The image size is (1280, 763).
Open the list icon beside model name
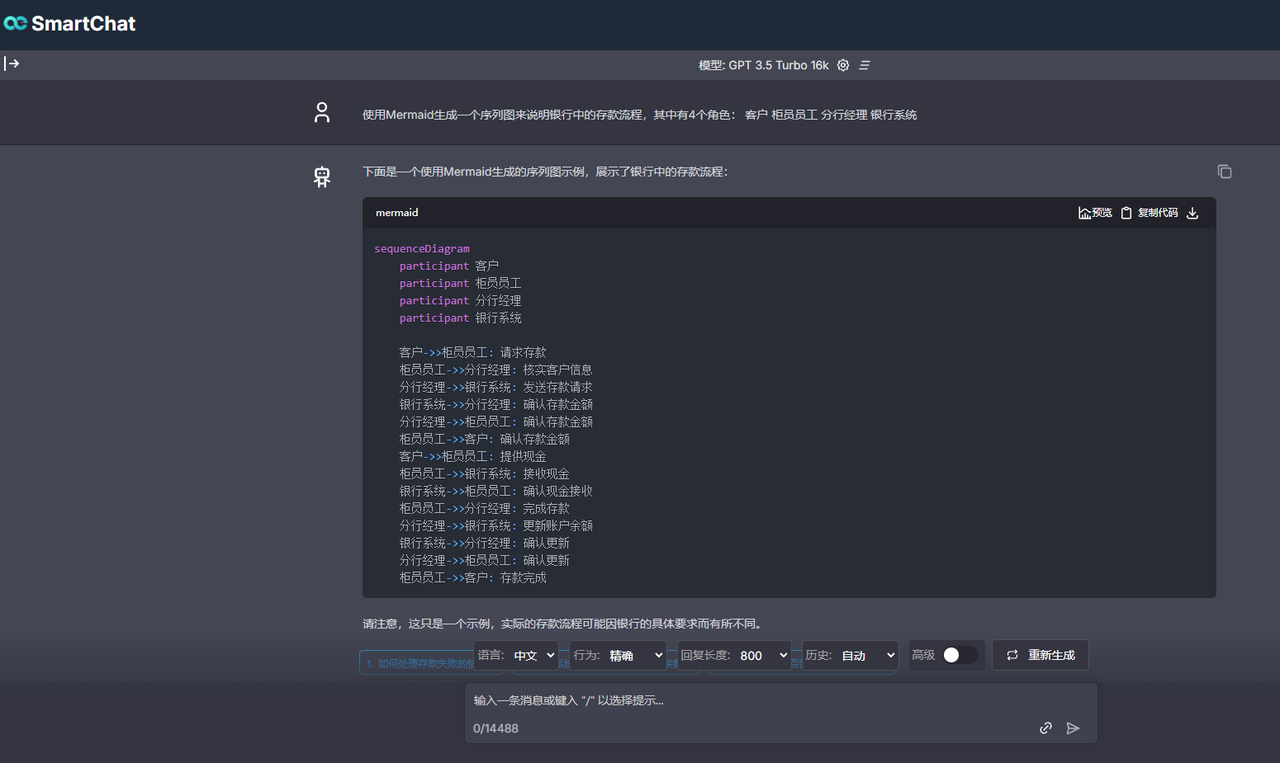[x=865, y=65]
